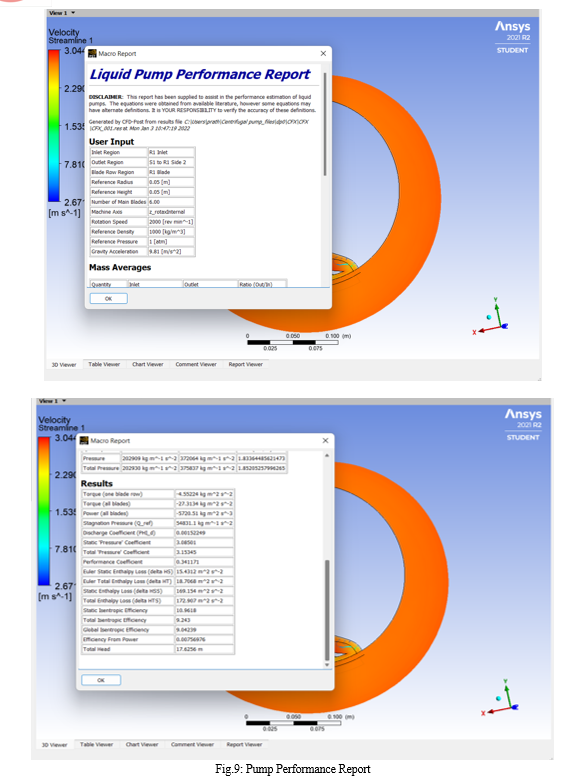Select the 'S1 to R1 Side 2' Outlet Region value

[171, 162]
